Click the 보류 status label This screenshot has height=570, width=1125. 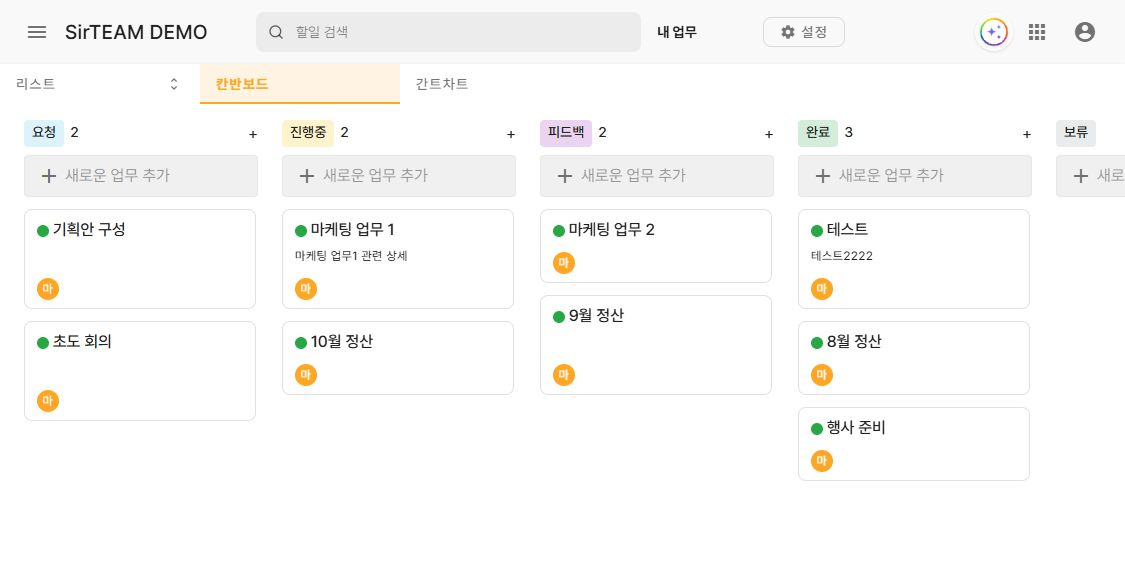[1075, 133]
